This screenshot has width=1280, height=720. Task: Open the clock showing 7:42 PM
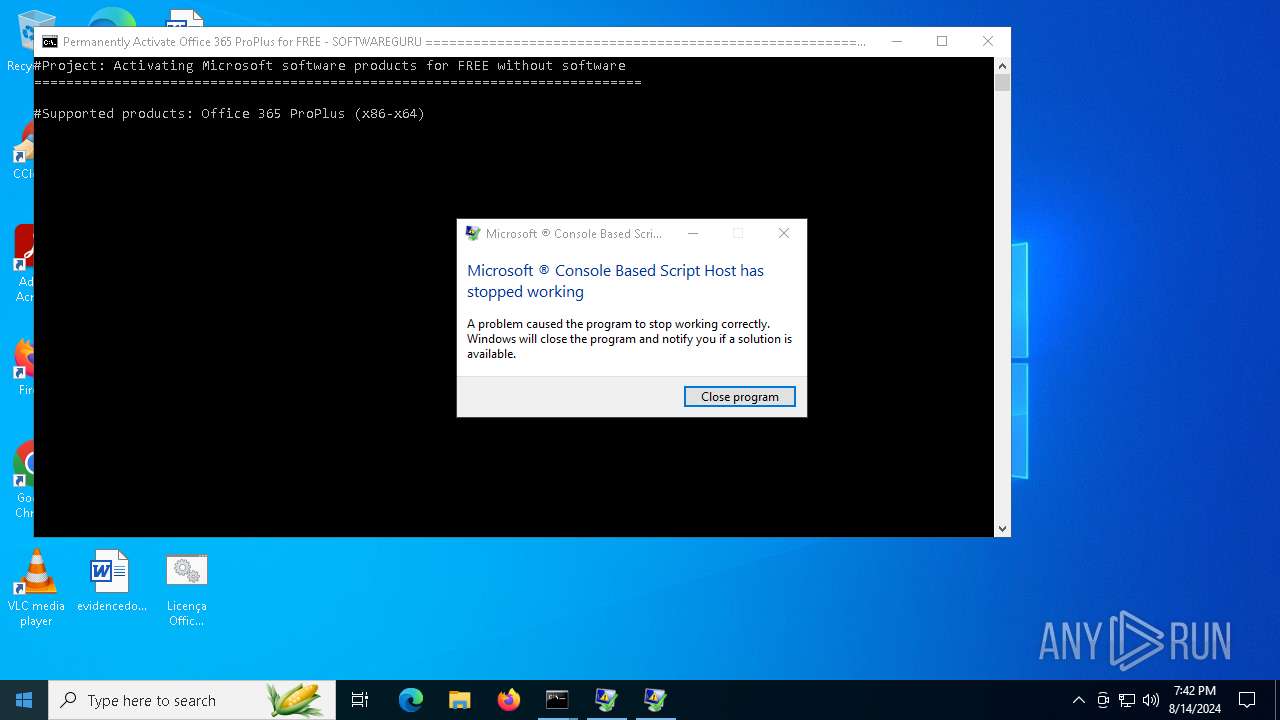coord(1195,700)
